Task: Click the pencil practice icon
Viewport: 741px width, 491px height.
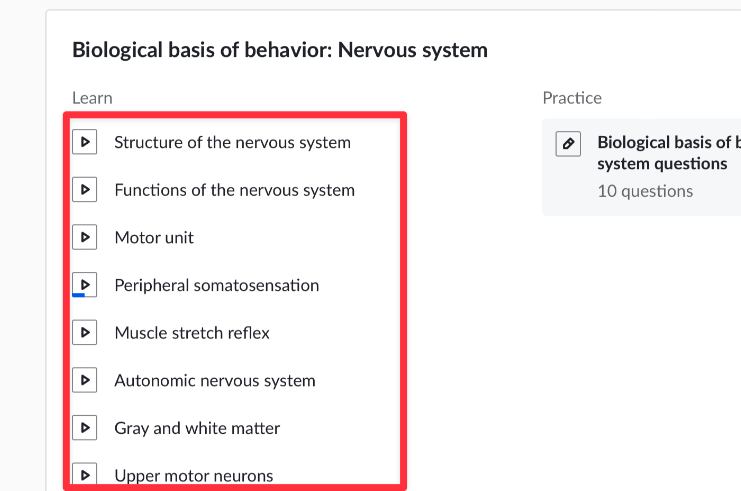Action: point(568,143)
